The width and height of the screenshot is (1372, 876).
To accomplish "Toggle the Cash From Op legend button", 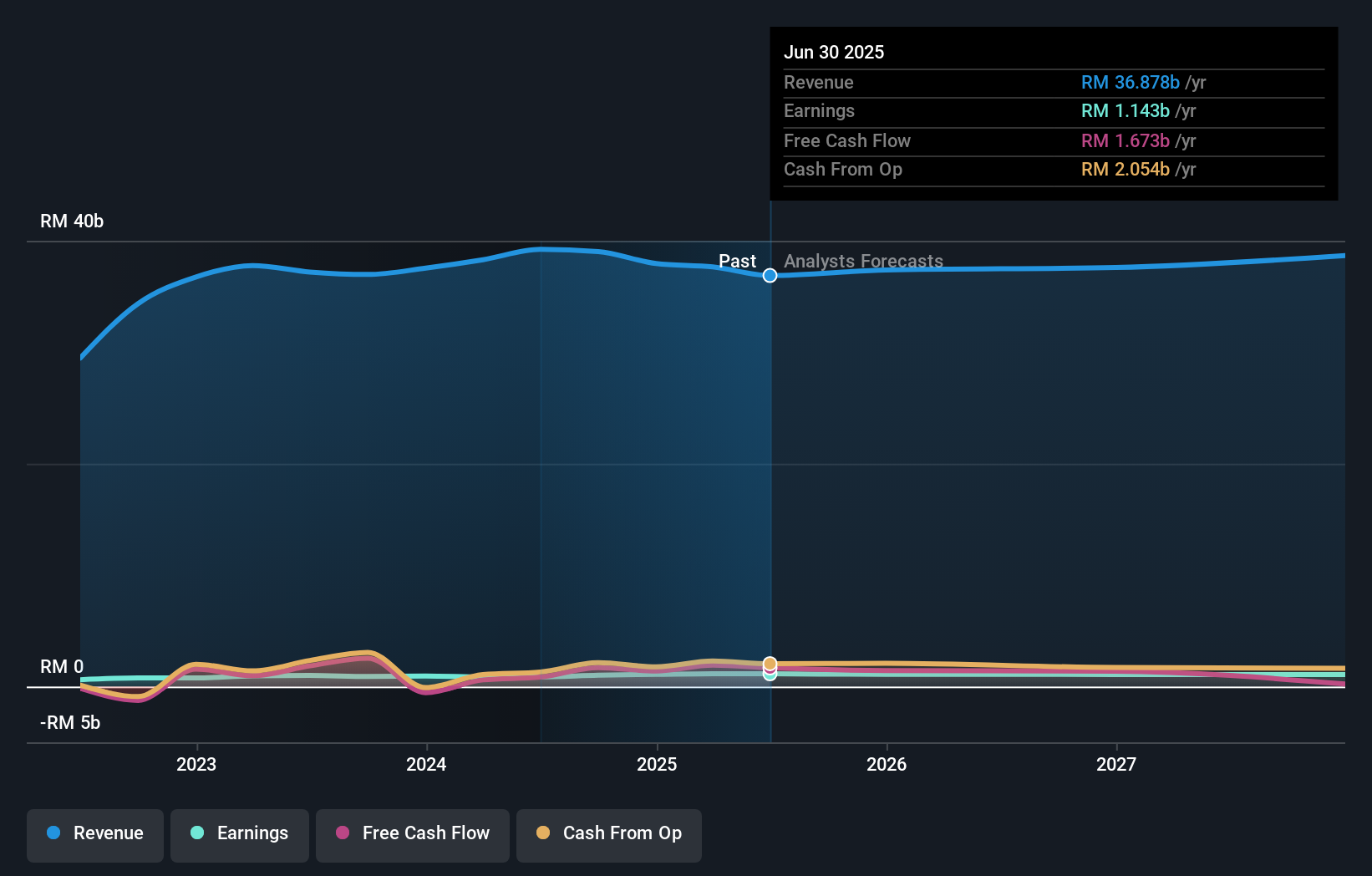I will pyautogui.click(x=609, y=835).
